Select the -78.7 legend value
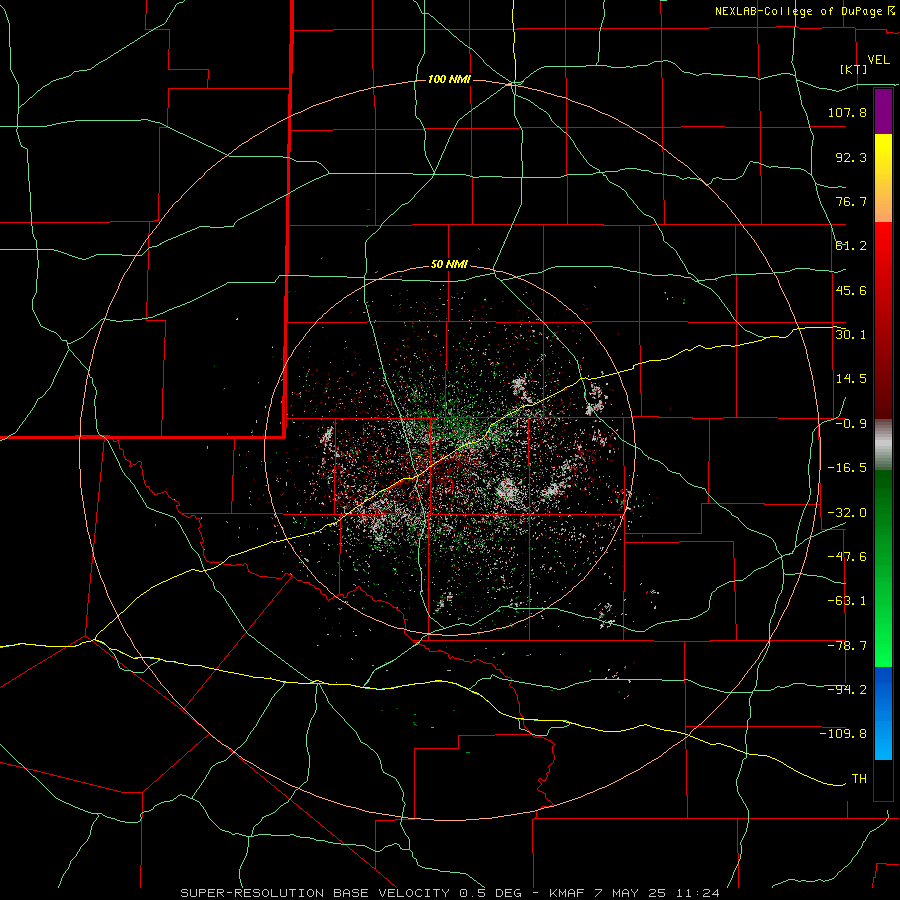Viewport: 900px width, 900px height. 847,646
